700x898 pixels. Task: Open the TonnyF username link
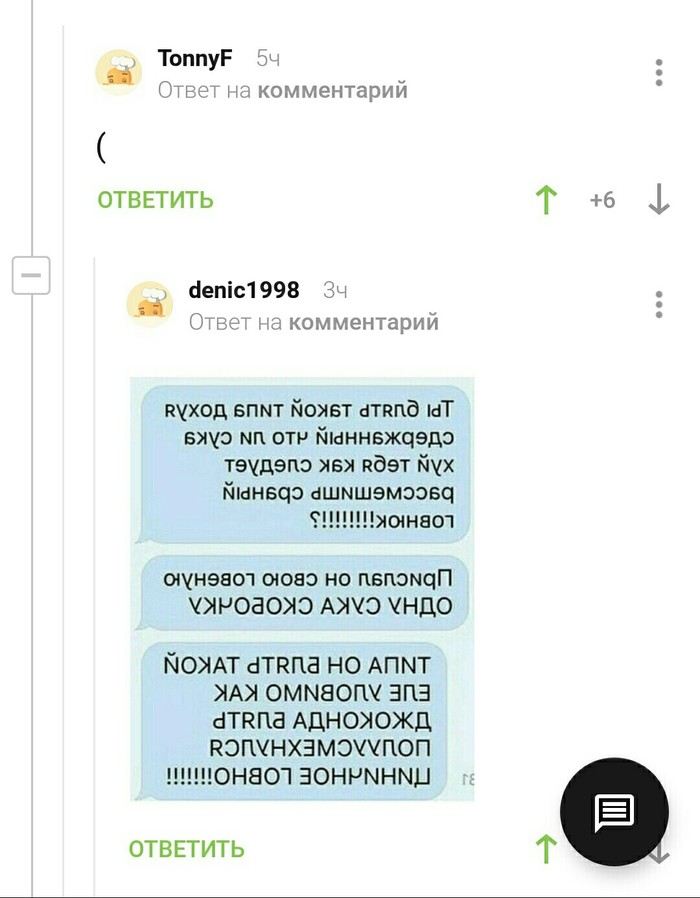click(x=195, y=58)
